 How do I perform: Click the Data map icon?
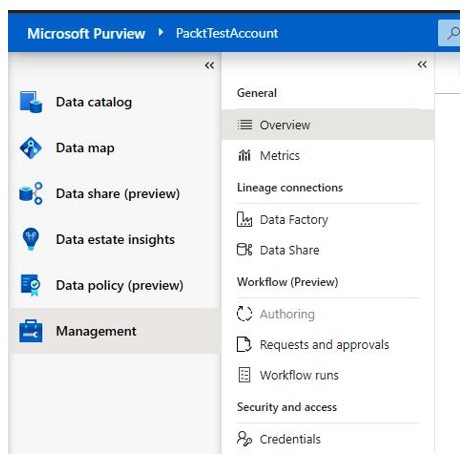click(31, 148)
